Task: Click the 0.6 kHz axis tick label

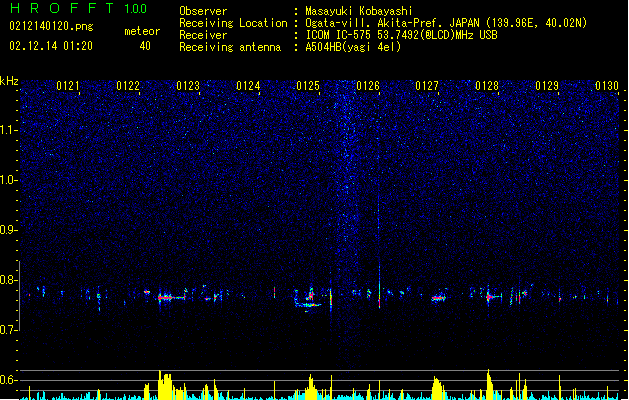Action: click(9, 380)
